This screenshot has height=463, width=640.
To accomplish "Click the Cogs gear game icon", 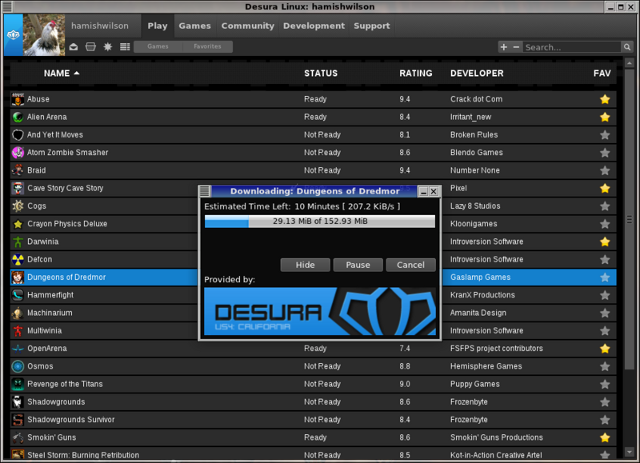I will click(x=18, y=206).
